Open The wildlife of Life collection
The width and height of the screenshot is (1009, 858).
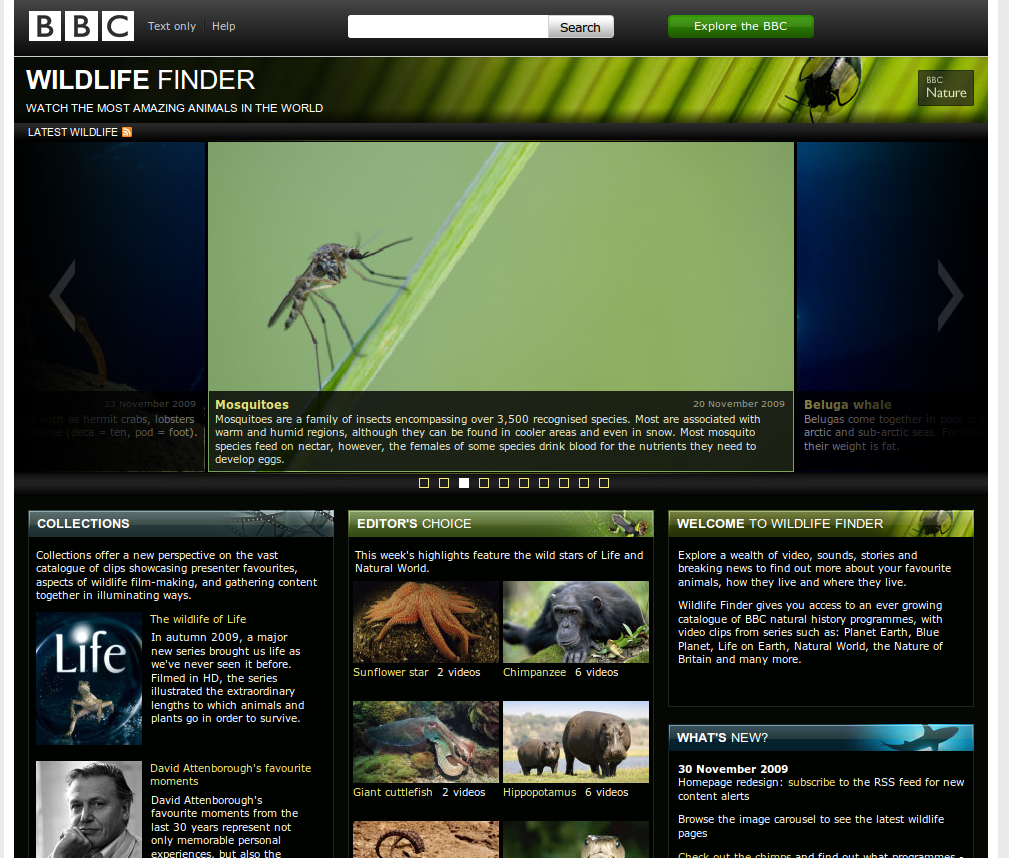click(x=198, y=619)
